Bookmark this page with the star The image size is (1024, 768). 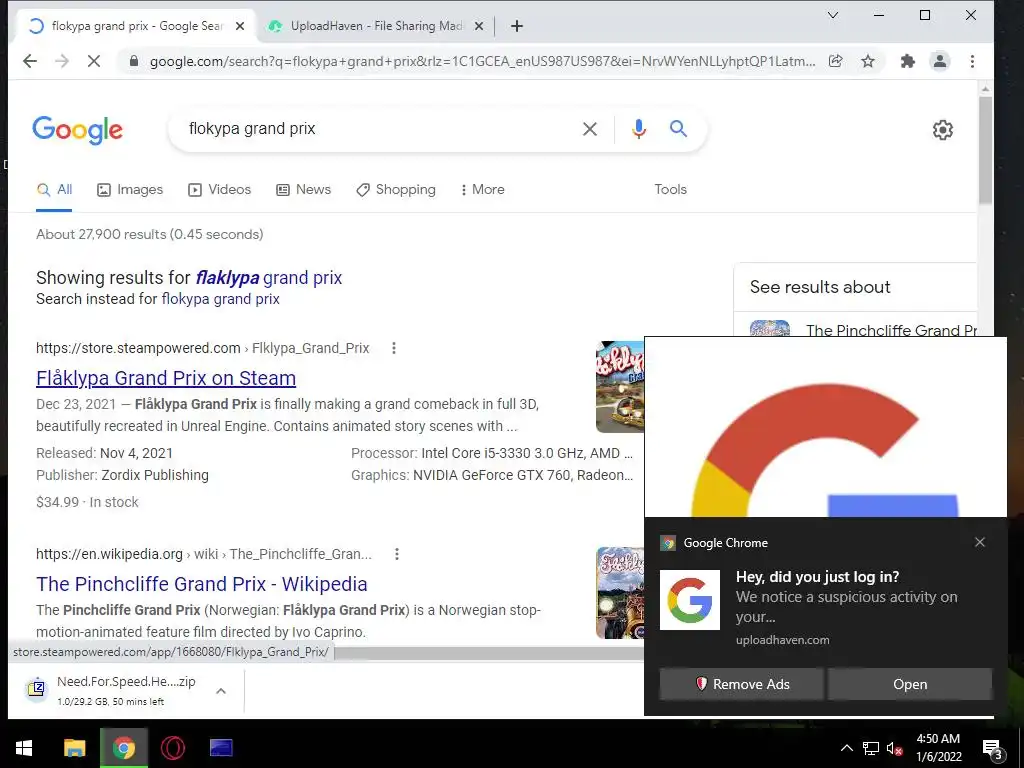point(868,61)
